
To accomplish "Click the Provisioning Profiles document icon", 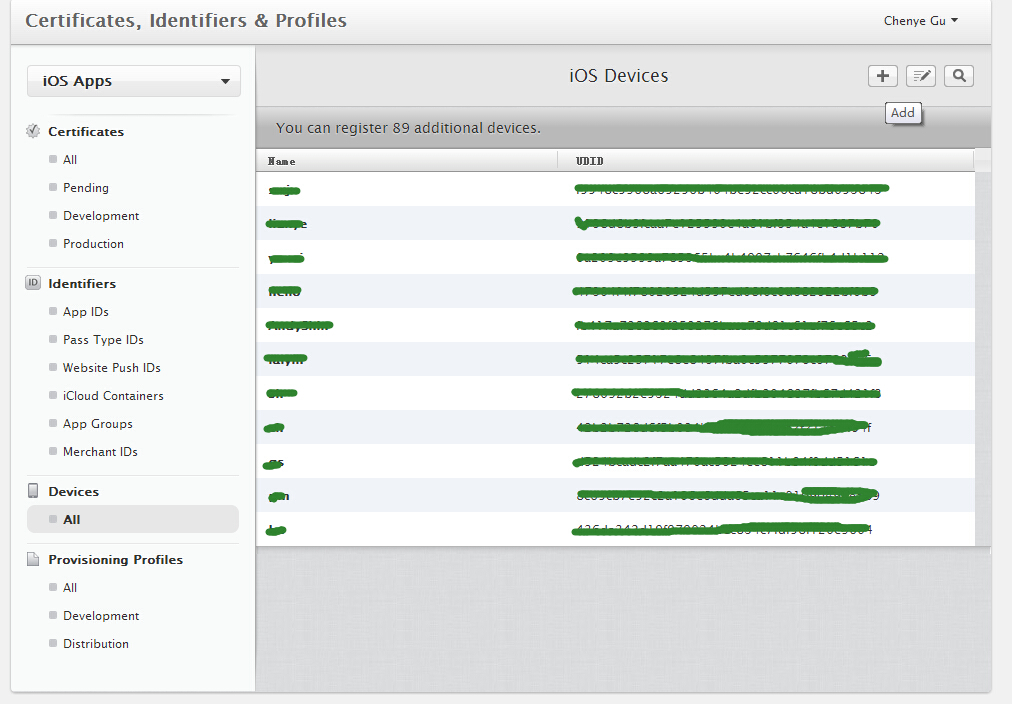I will (x=33, y=559).
